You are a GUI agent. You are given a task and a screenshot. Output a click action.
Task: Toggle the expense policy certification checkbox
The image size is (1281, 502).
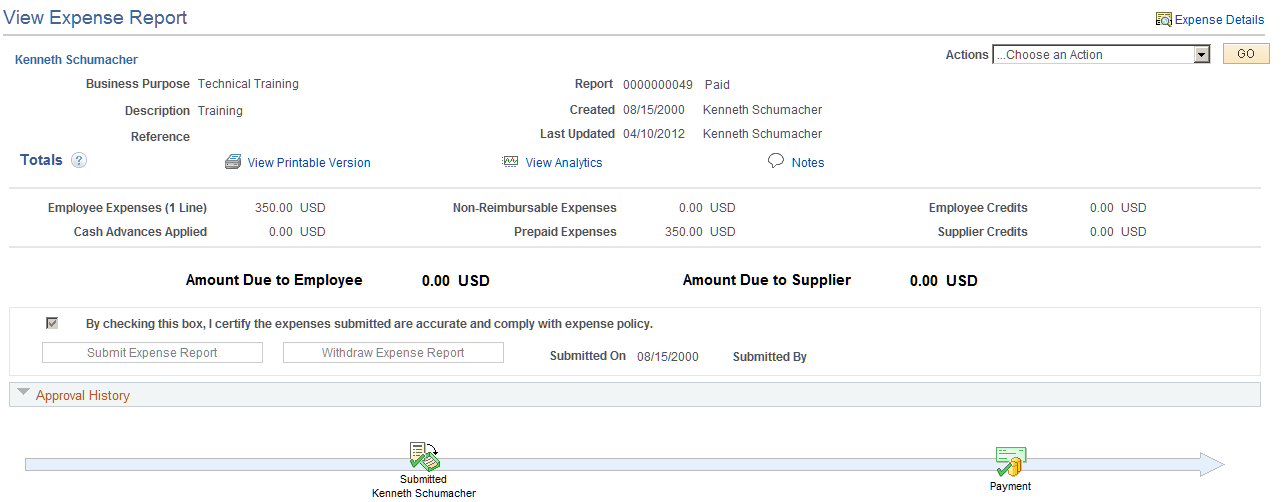pyautogui.click(x=52, y=323)
